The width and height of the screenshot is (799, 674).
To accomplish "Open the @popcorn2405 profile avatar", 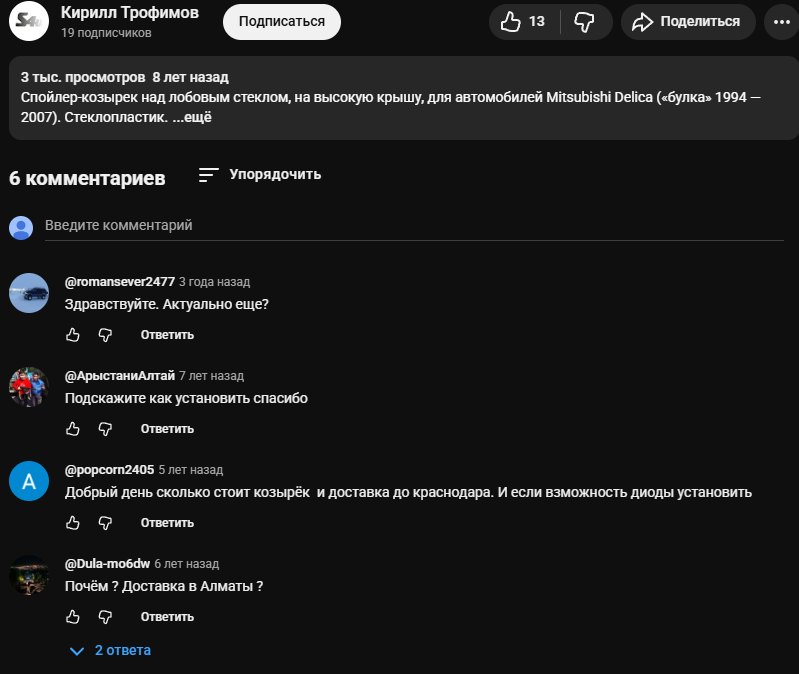I will (29, 481).
